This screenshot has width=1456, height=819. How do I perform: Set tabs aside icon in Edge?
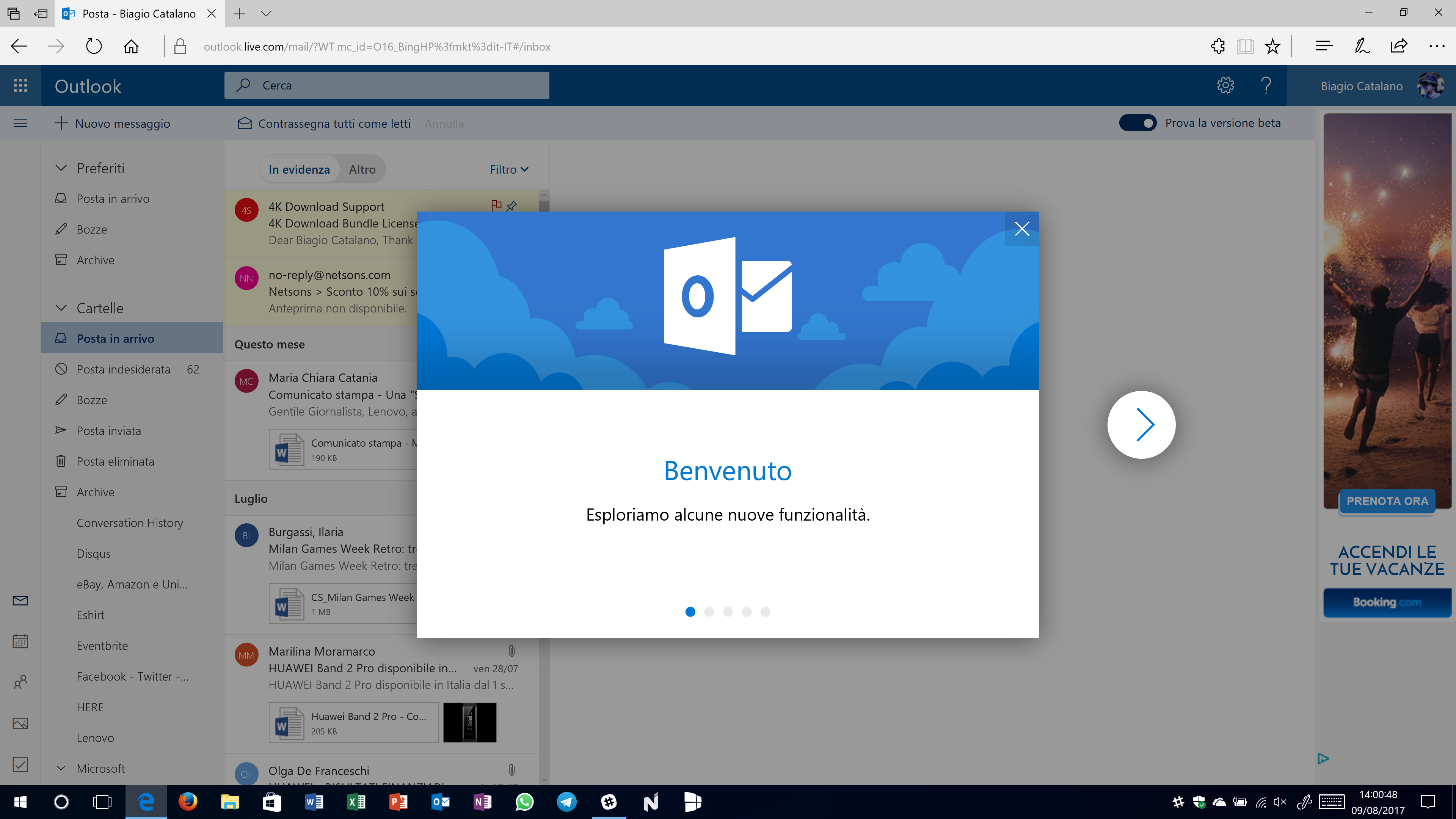[41, 14]
